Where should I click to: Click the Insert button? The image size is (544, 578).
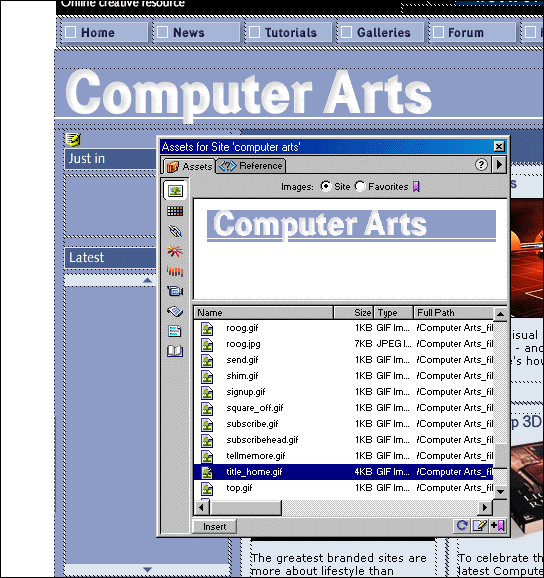(x=215, y=527)
